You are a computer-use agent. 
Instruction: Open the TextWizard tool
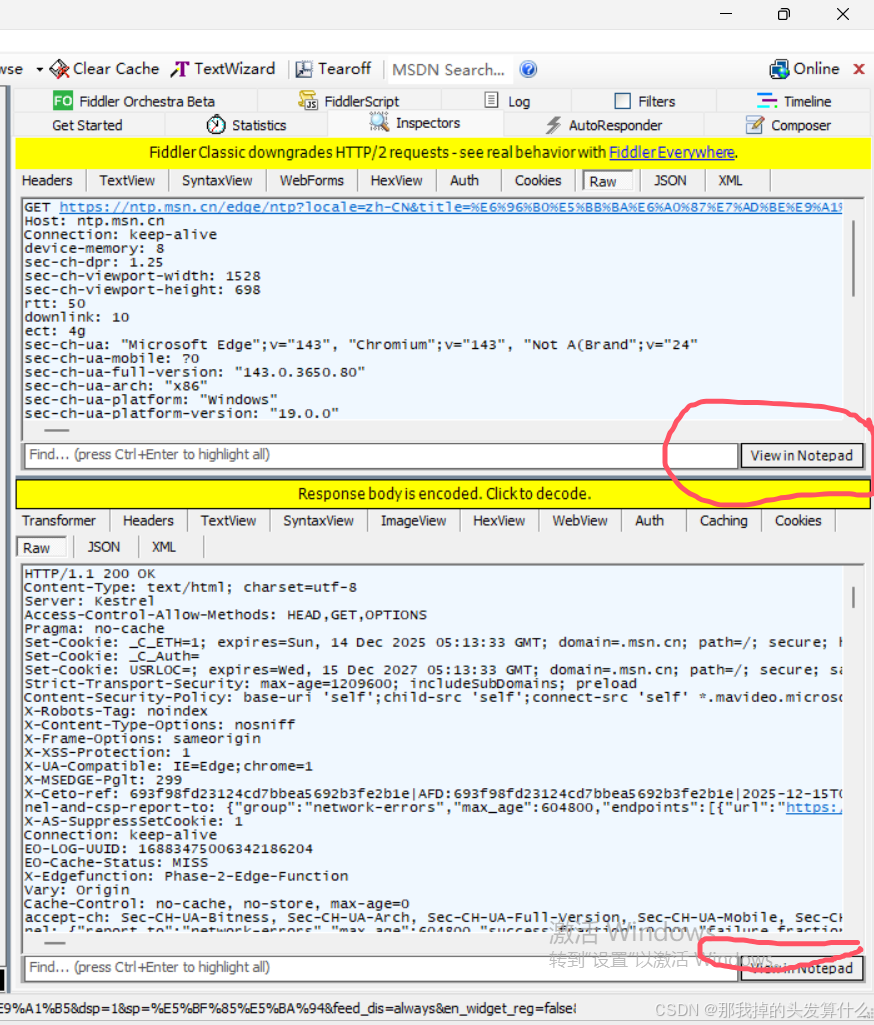[x=223, y=69]
